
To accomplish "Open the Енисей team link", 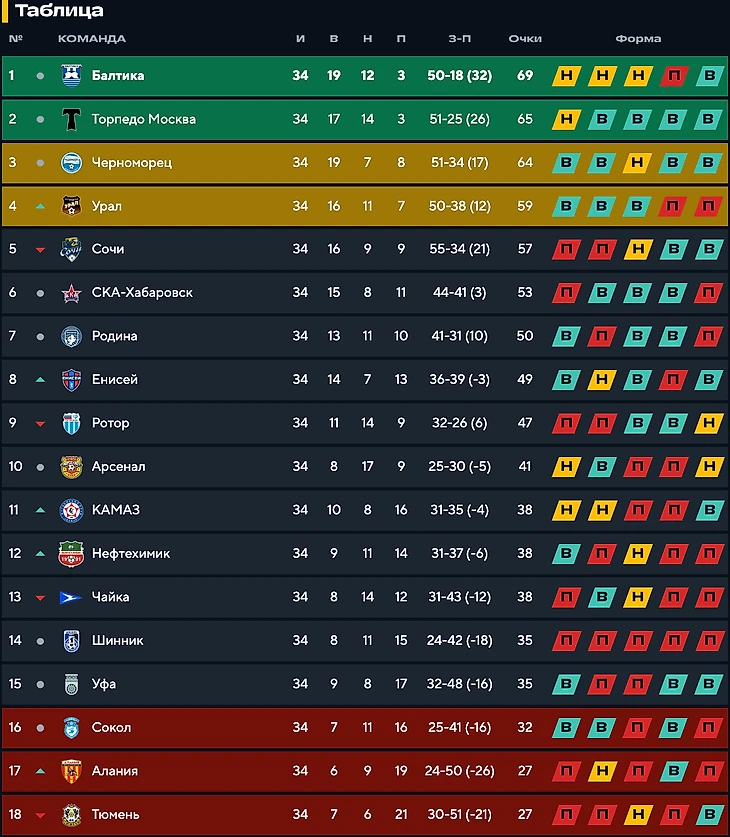I will click(x=114, y=380).
